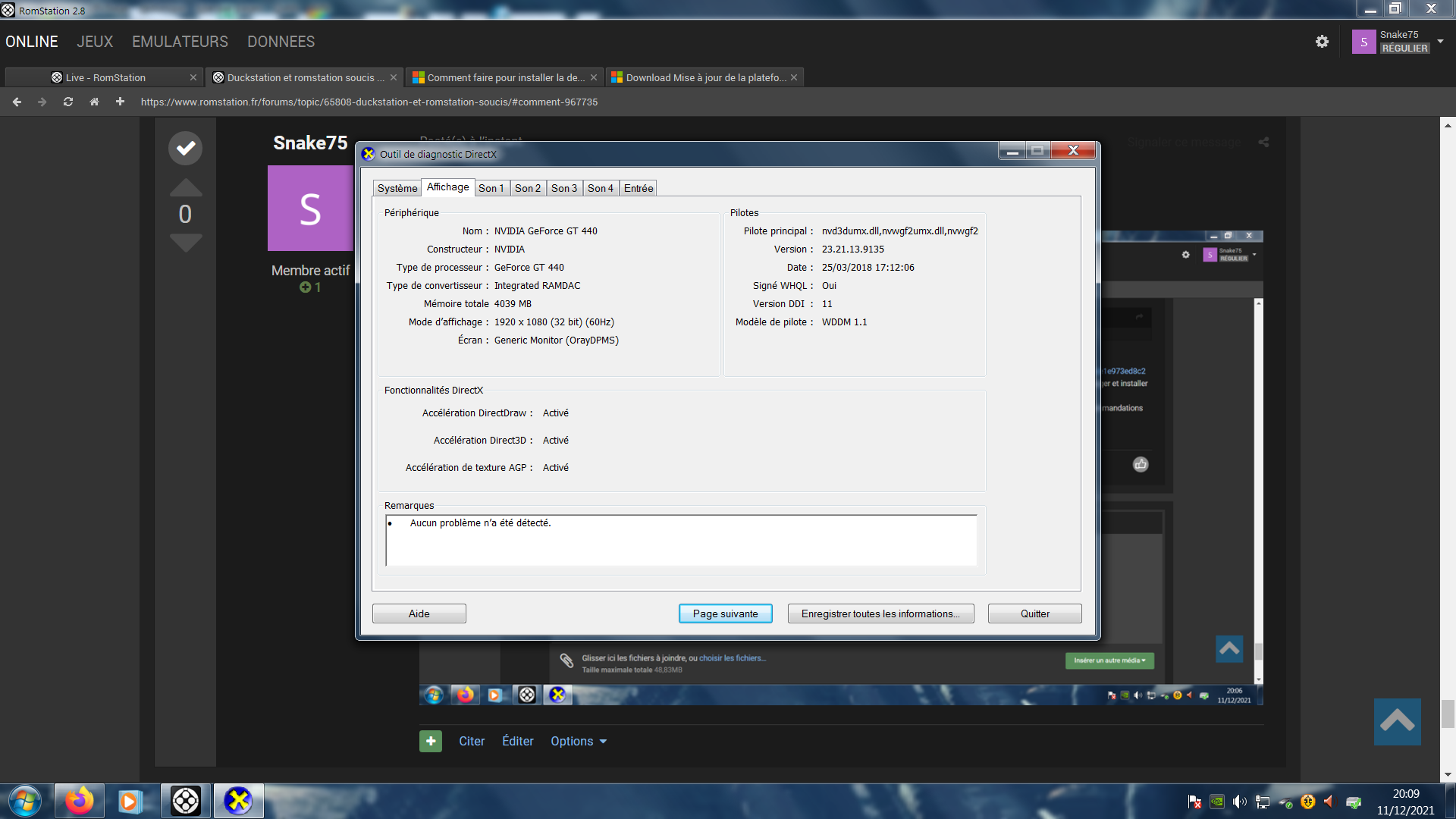Open a new tab with plus icon
This screenshot has height=819, width=1456.
pyautogui.click(x=120, y=102)
